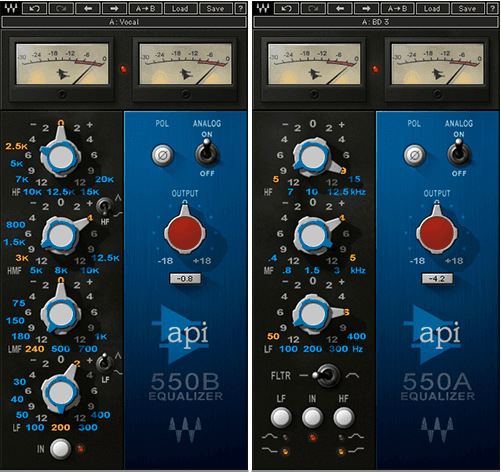This screenshot has height=472, width=501.
Task: Click the Save button in 550B
Action: tap(215, 8)
